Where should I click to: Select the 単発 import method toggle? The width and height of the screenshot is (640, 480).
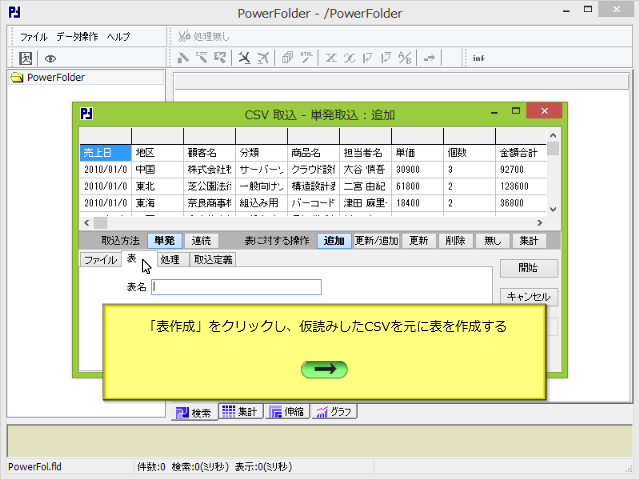164,240
